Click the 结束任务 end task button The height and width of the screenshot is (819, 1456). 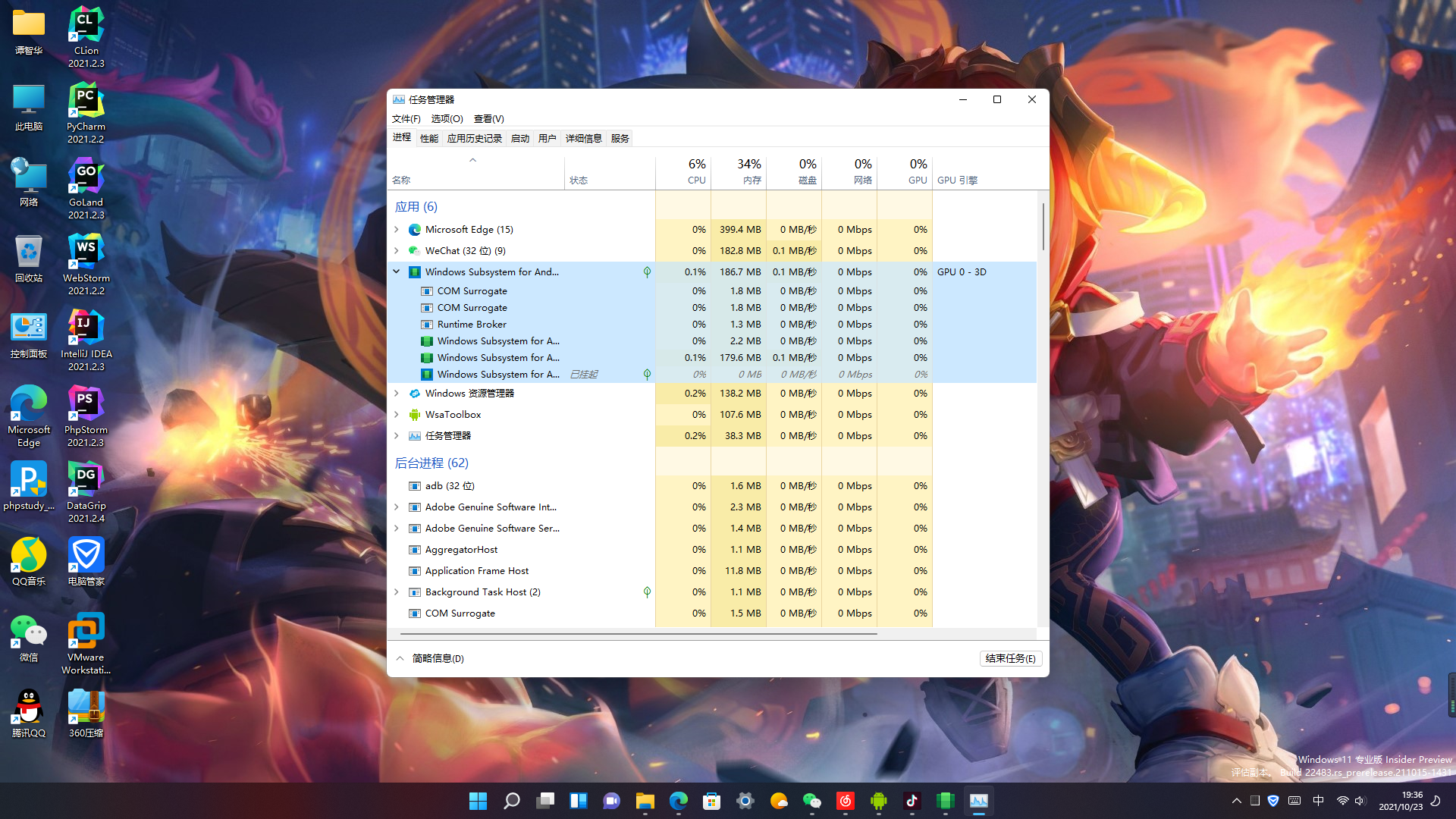[x=1010, y=658]
